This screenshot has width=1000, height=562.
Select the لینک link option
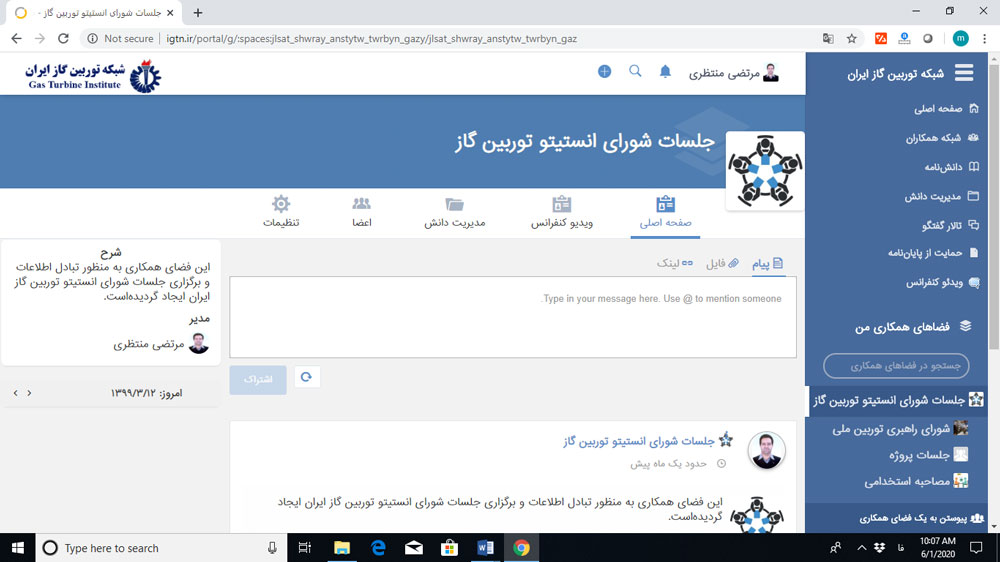673,263
